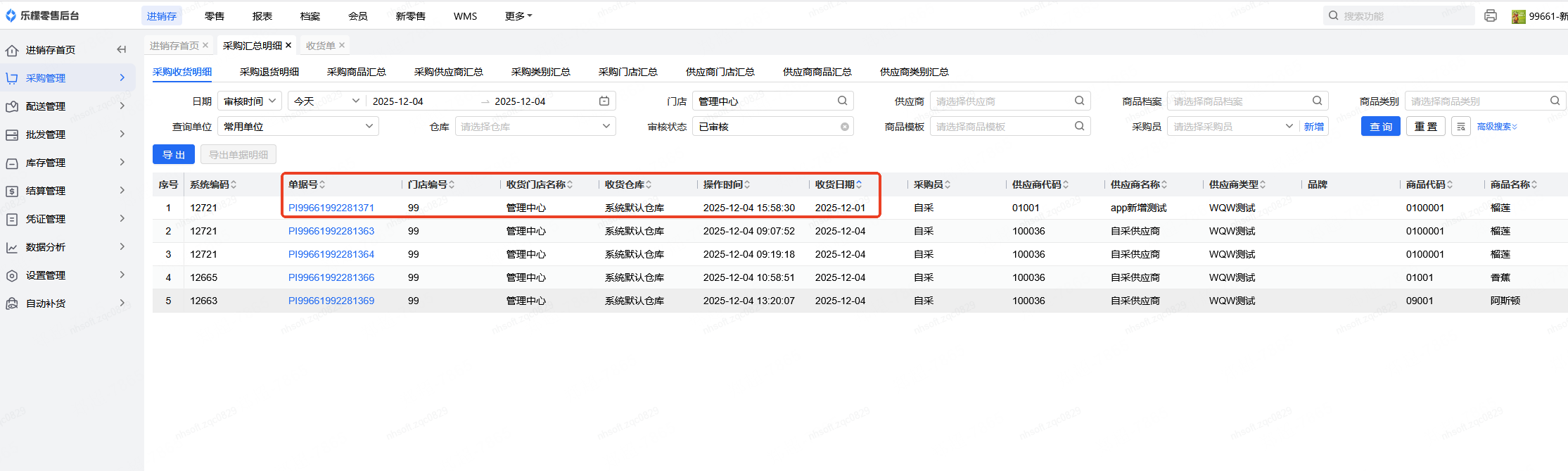
Task: Click the 乐檬零售后台 logo
Action: click(x=42, y=15)
